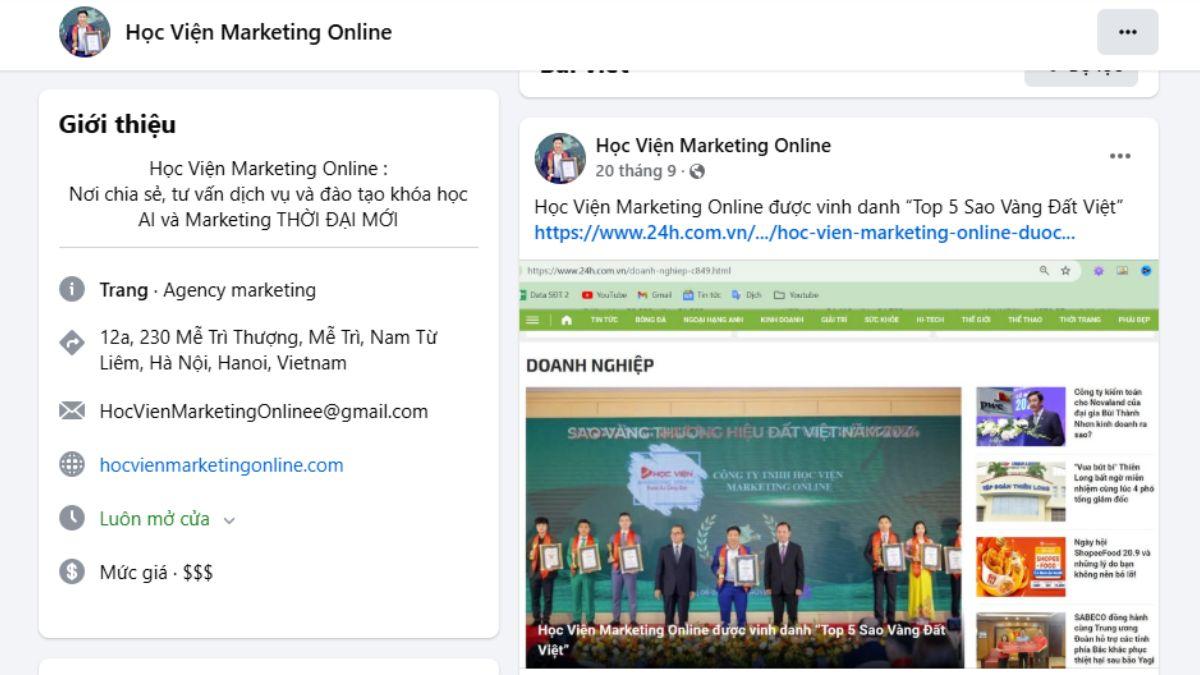Click the location arrow icon beside the address
This screenshot has height=675, width=1200.
[72, 343]
